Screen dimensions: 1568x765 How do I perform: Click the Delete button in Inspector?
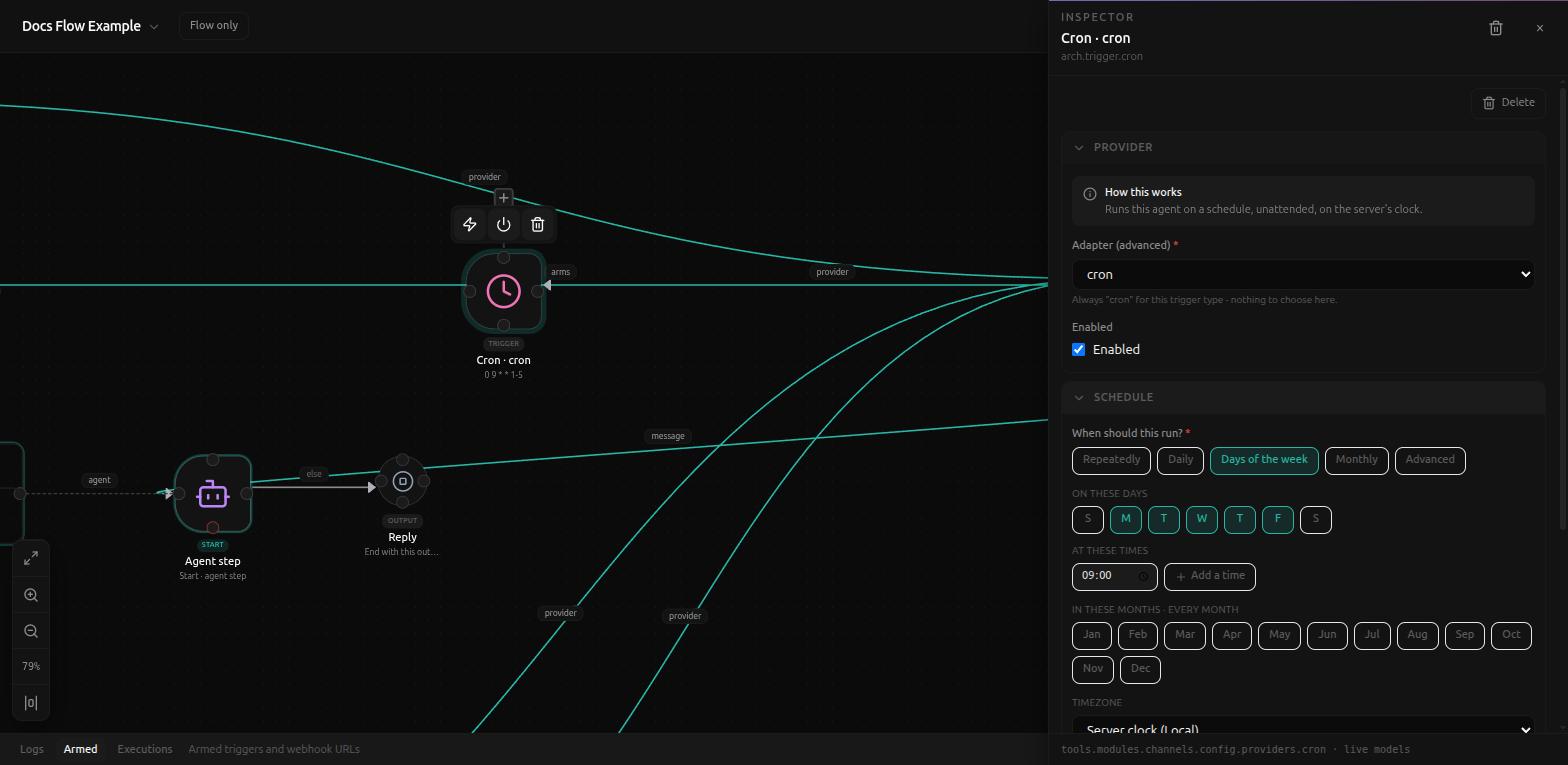(x=1509, y=102)
